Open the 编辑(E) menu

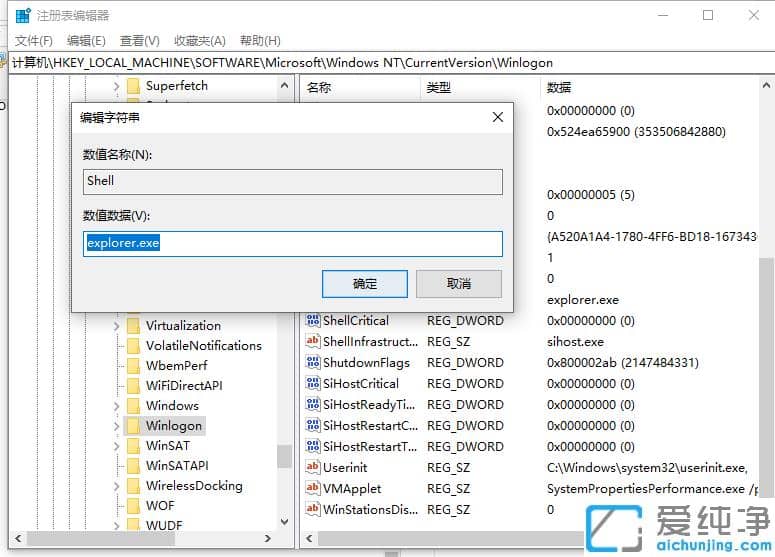click(86, 41)
